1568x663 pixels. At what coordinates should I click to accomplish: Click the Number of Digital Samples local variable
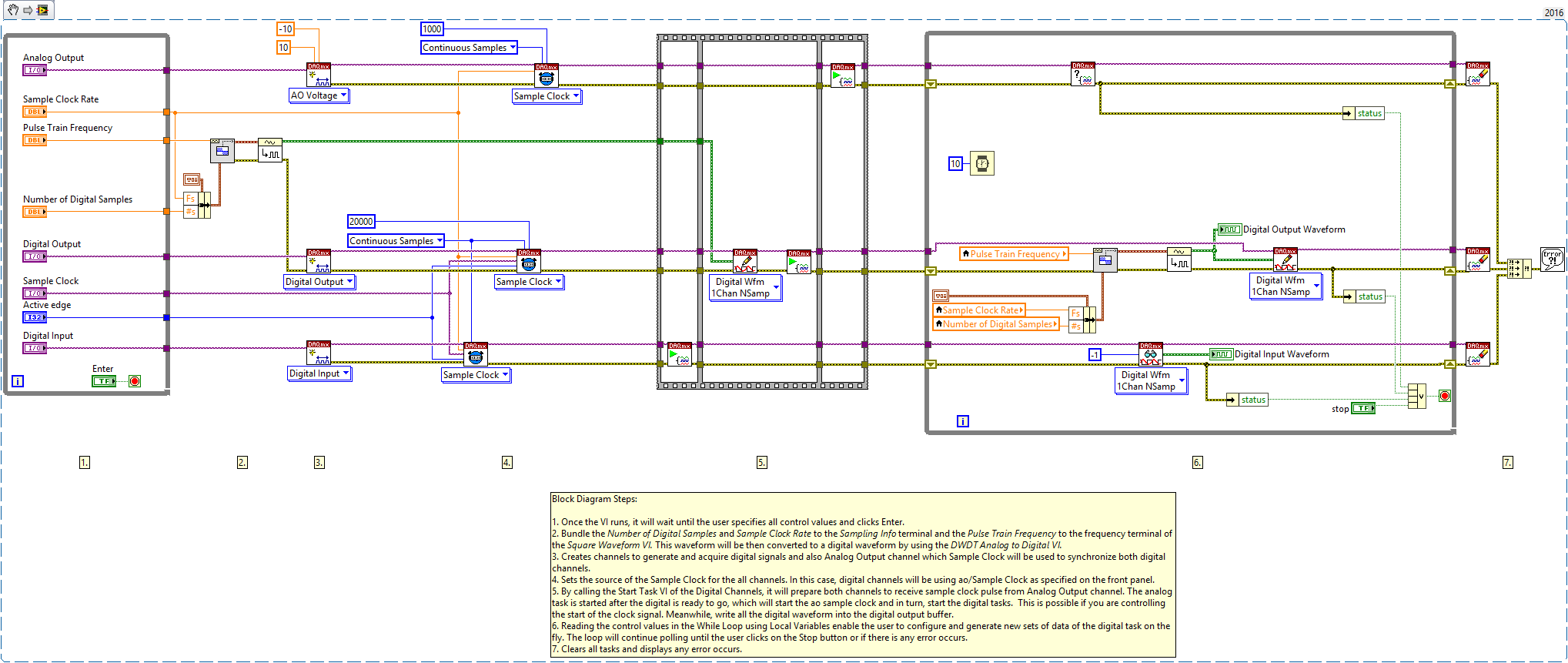point(996,324)
